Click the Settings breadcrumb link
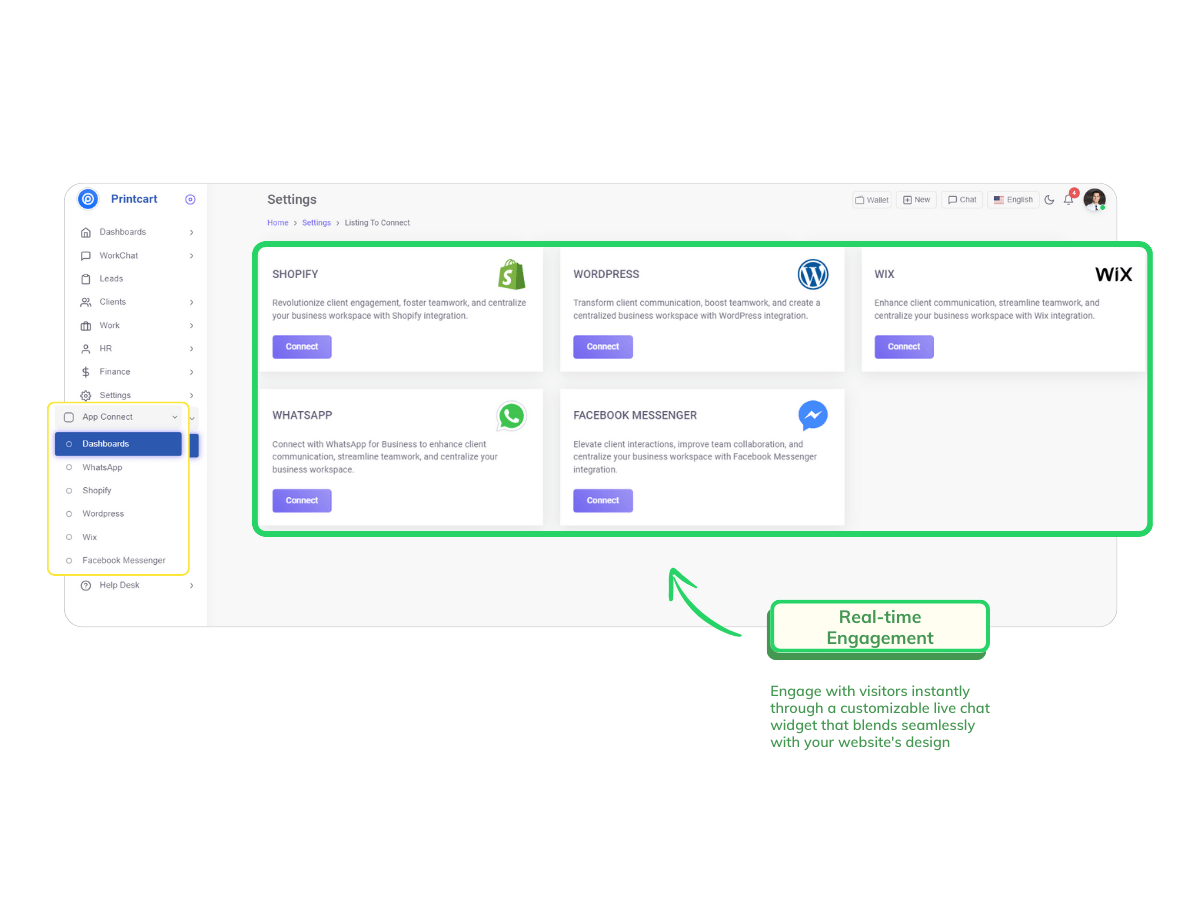1200x900 pixels. click(x=316, y=223)
